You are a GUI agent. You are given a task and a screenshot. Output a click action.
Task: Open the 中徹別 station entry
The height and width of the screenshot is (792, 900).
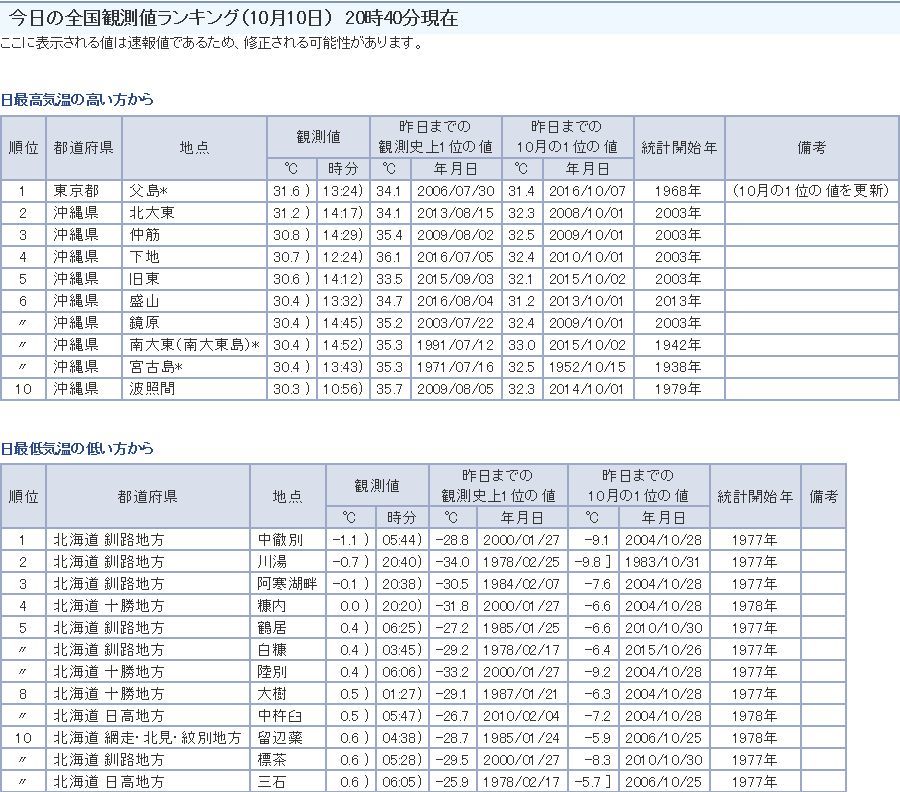[x=279, y=540]
